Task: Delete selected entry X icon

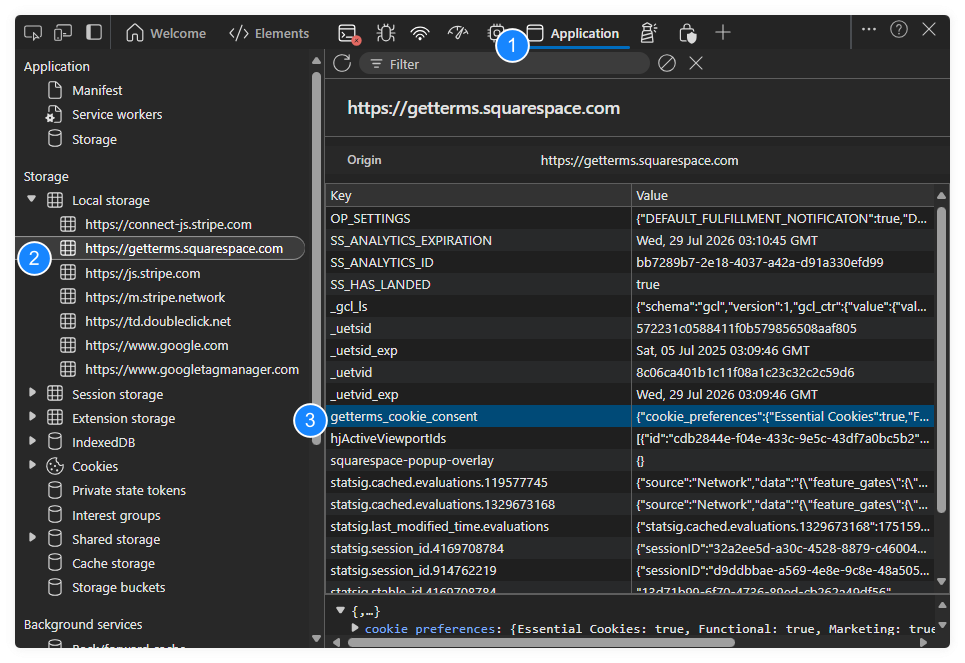Action: click(696, 63)
